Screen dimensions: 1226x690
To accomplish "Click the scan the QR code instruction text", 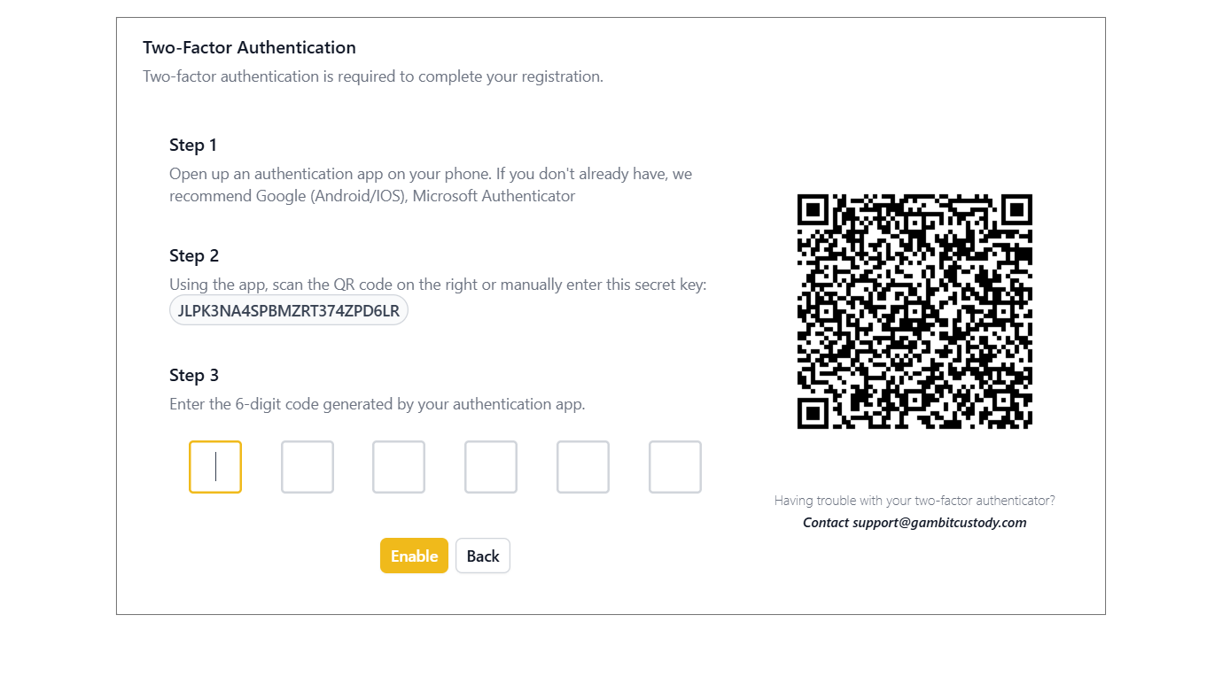I will click(x=438, y=285).
